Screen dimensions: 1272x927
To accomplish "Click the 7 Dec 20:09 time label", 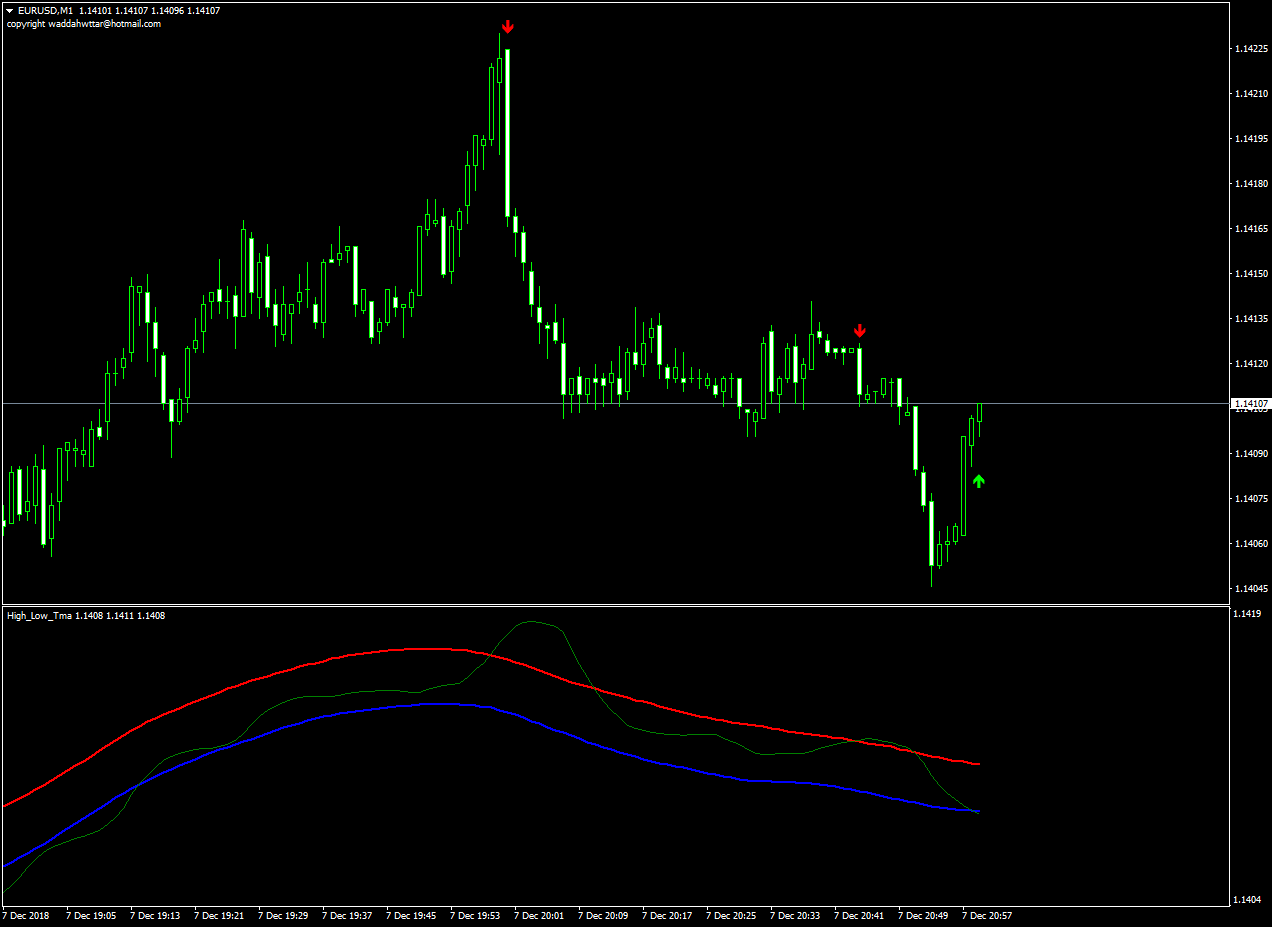I will coord(603,915).
